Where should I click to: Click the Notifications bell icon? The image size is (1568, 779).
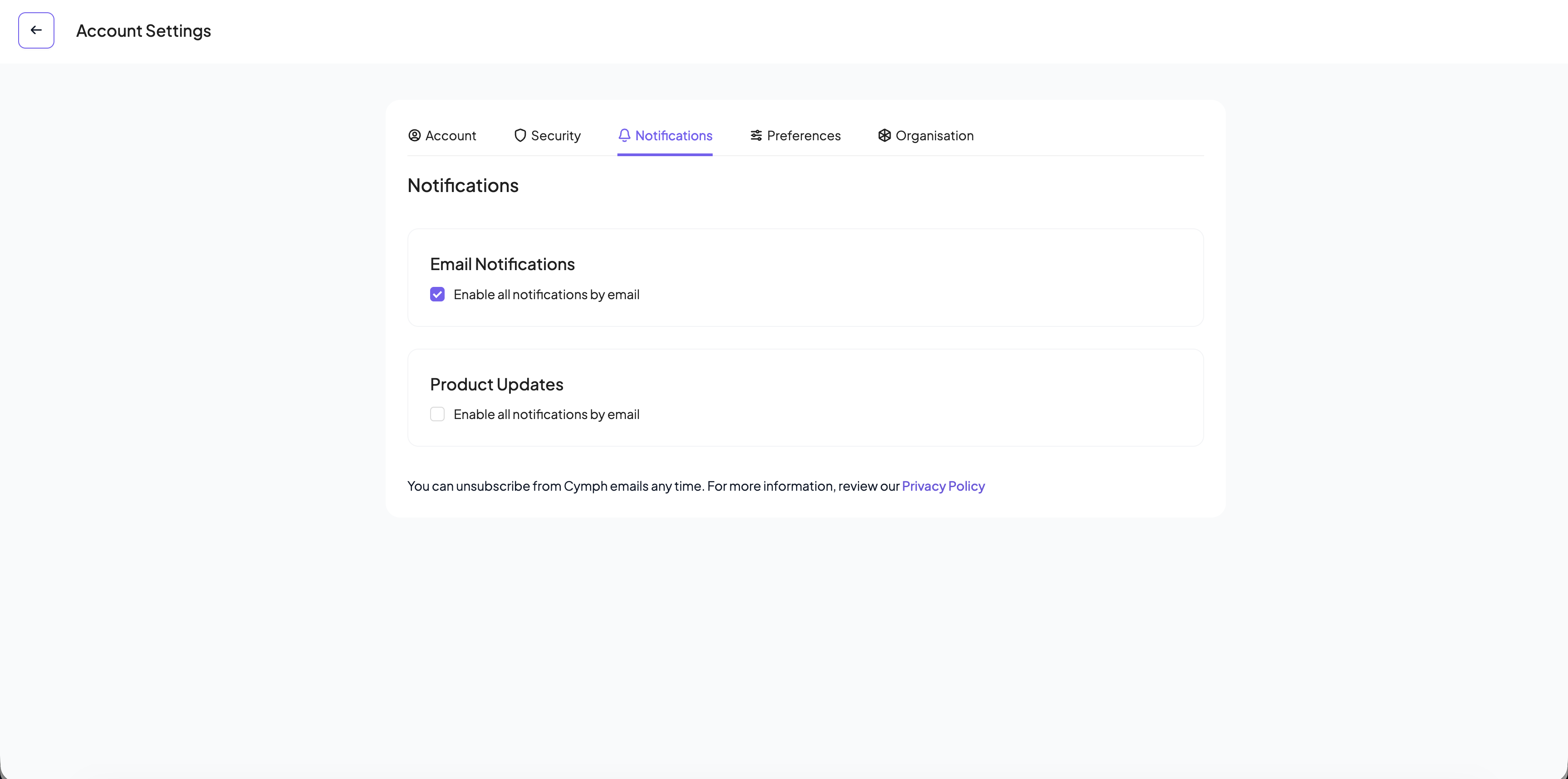point(624,135)
